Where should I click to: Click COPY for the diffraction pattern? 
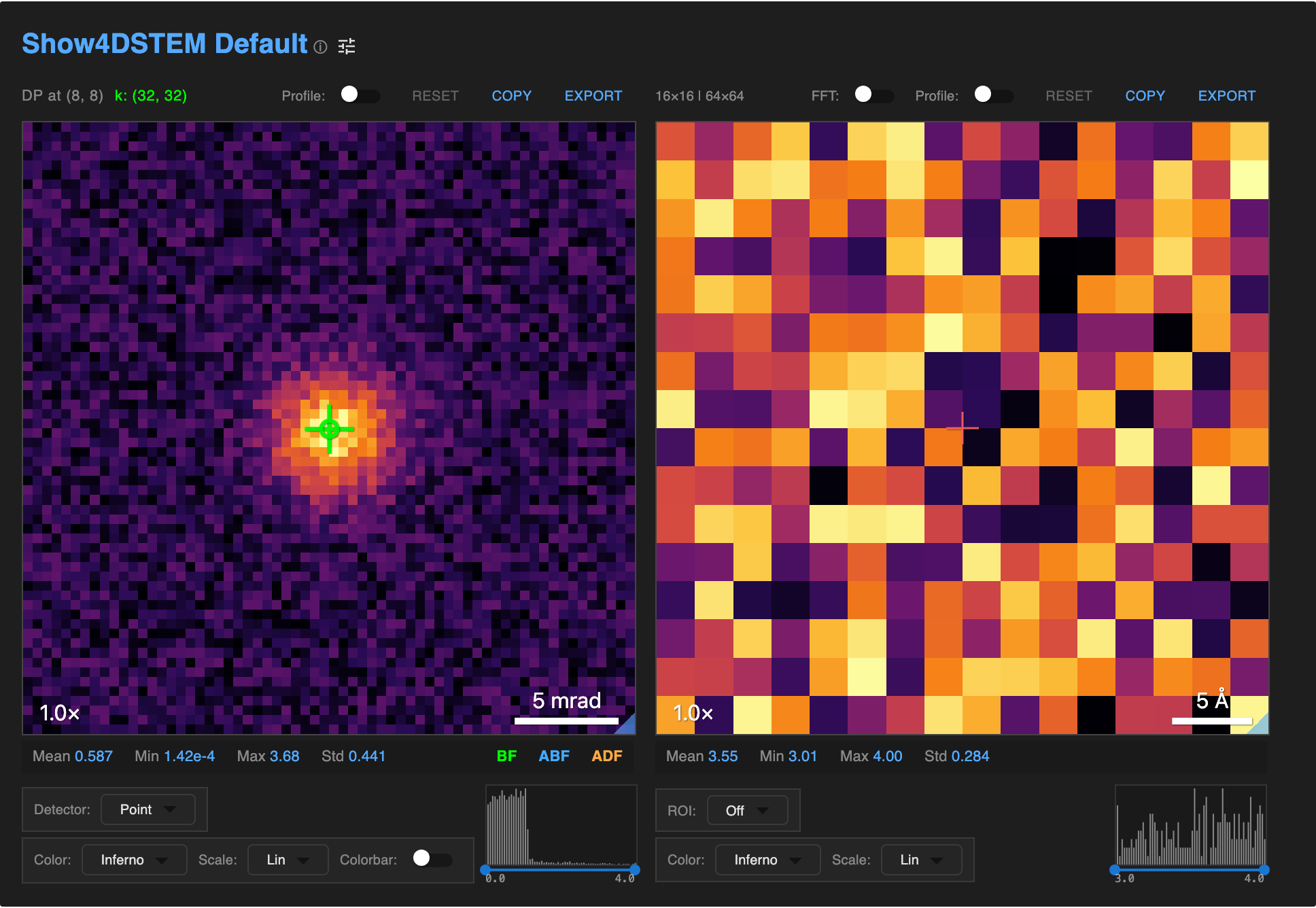[x=511, y=95]
